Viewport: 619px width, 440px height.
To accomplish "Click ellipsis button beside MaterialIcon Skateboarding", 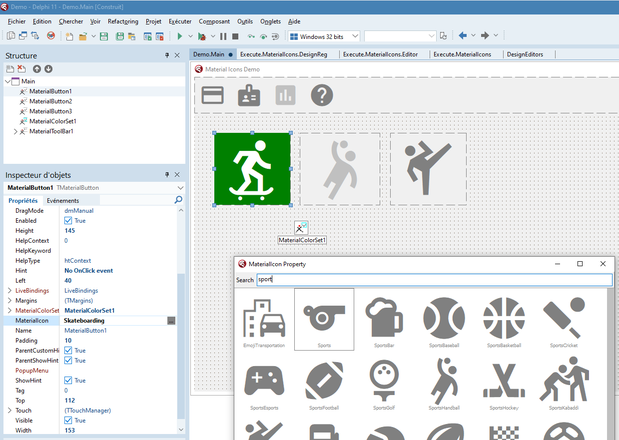I will [171, 320].
